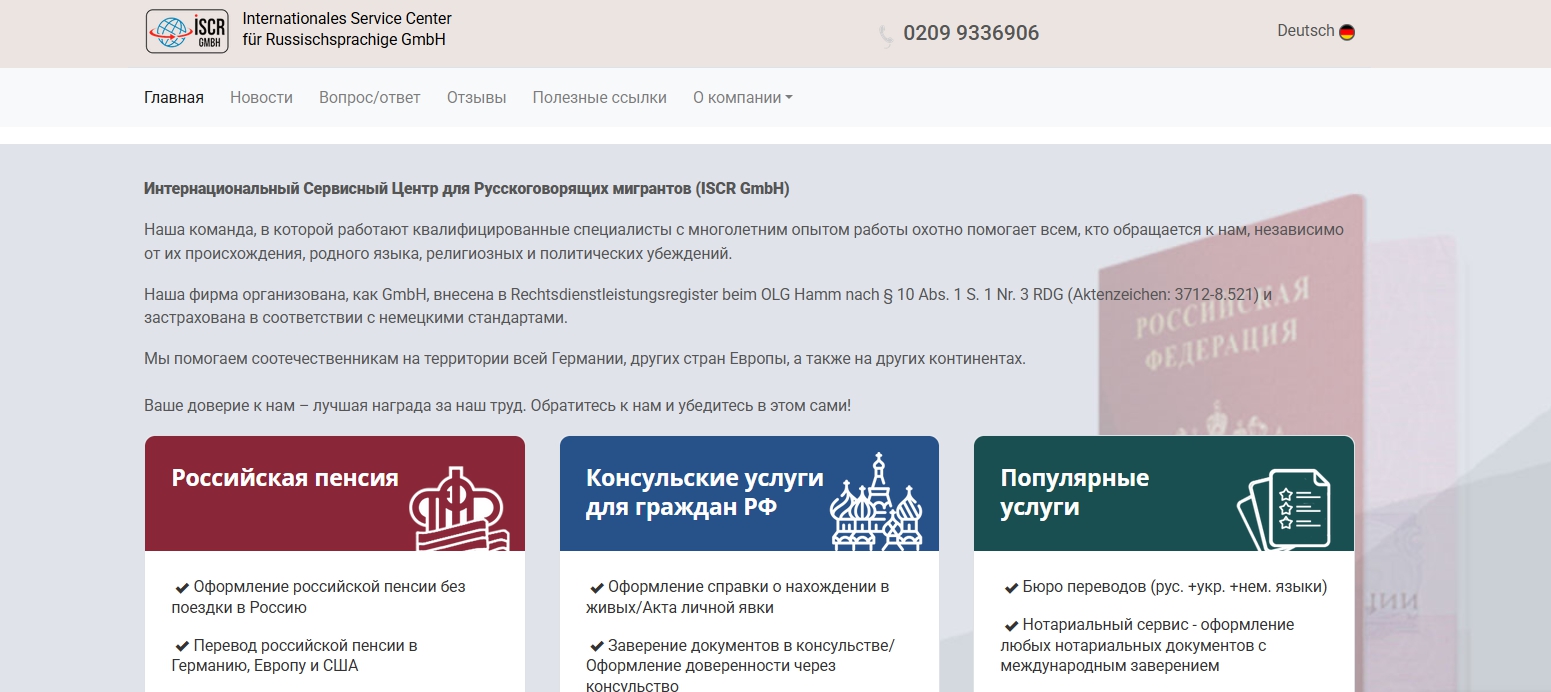Click Нотариальный сервис item
Viewport: 1551px width, 692px height.
point(1148,645)
